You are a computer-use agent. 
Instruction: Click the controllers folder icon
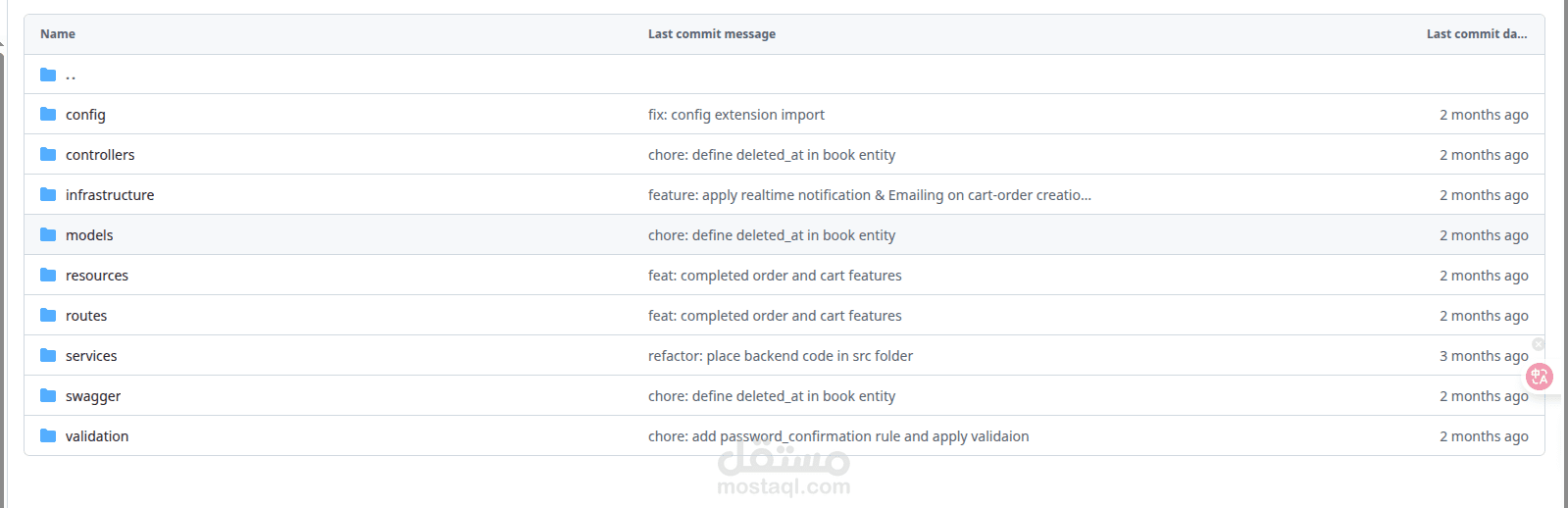[x=48, y=154]
